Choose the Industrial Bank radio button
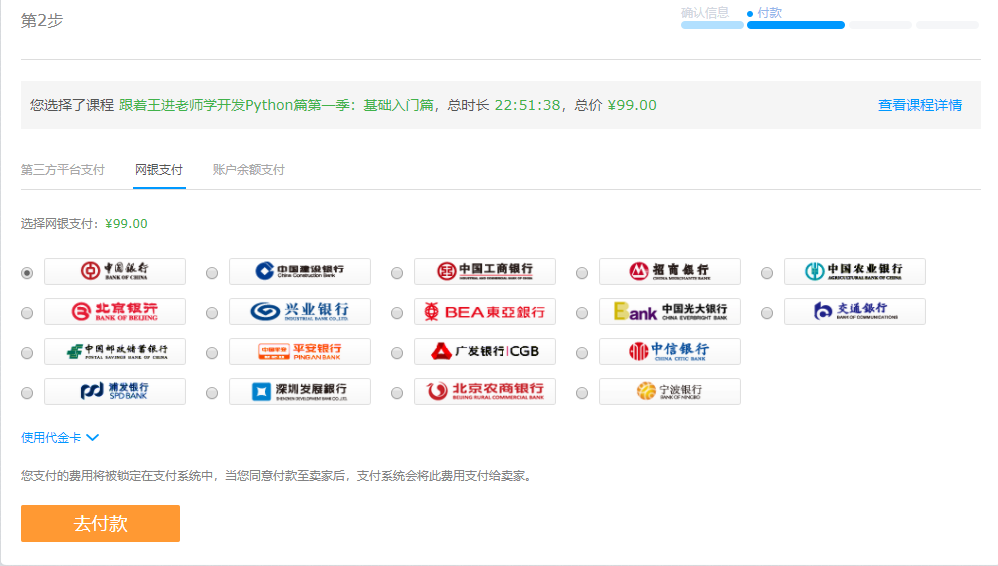 pos(212,313)
